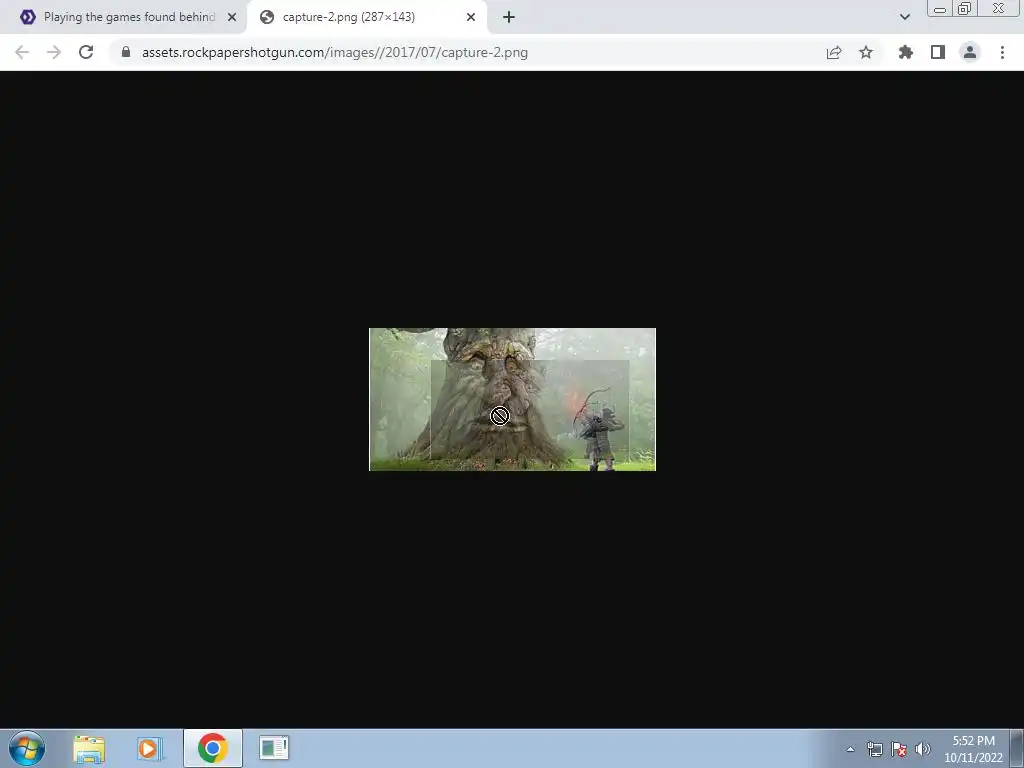Close the capture-2.png tab
The image size is (1024, 768).
tap(471, 17)
